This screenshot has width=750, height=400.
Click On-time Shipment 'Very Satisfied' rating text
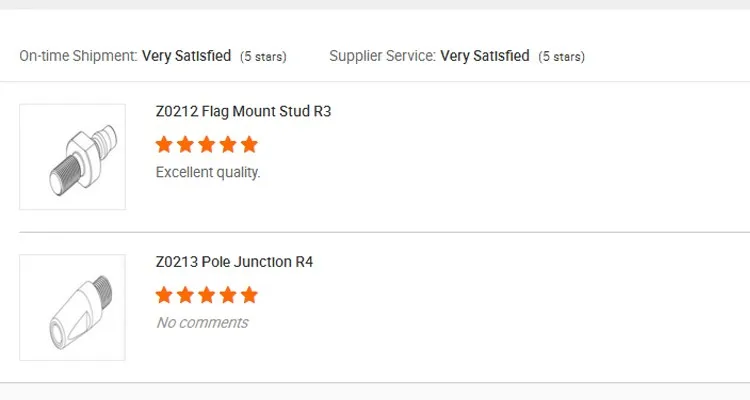point(186,56)
